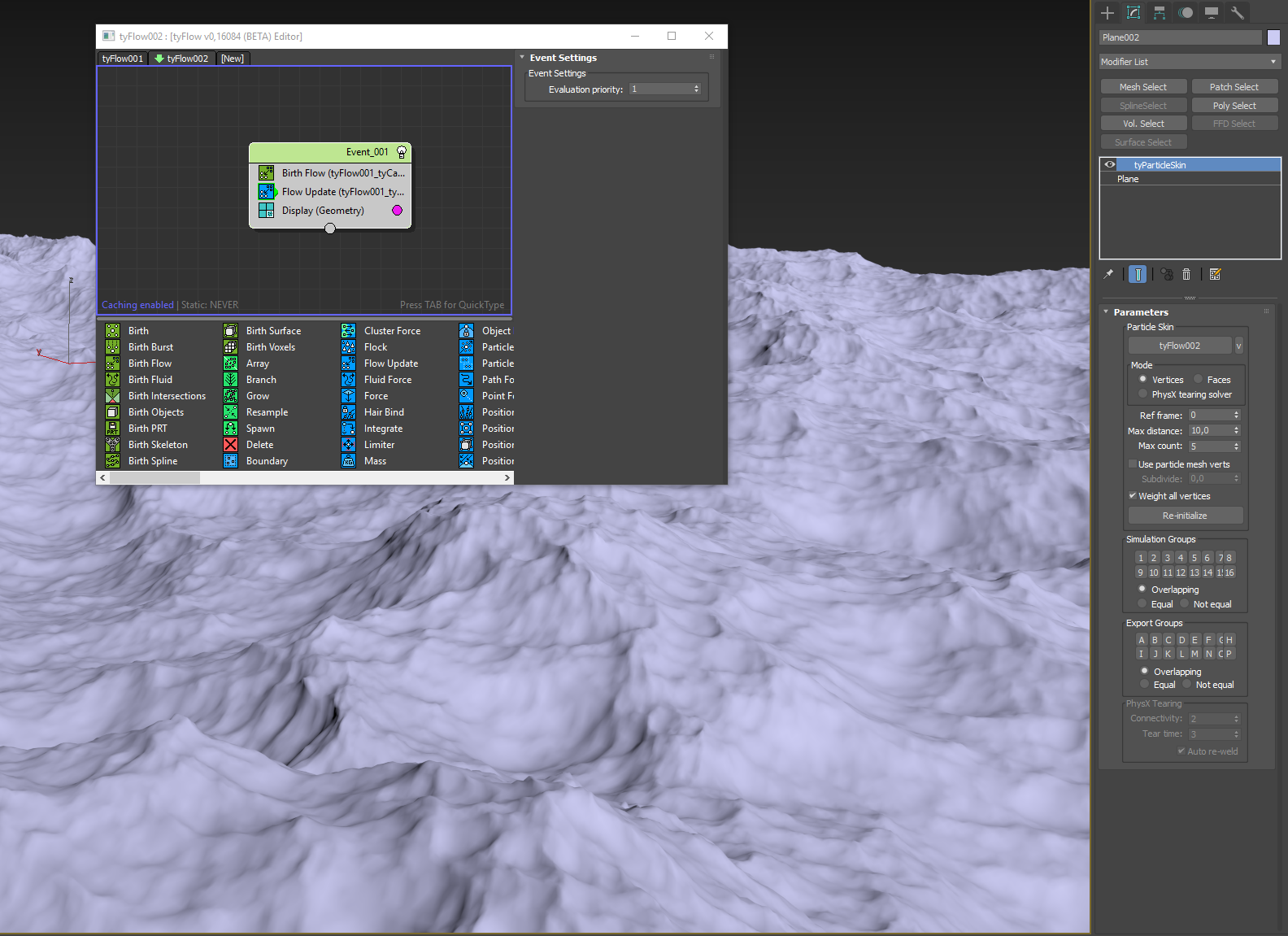Screen dimensions: 1288x936
Task: Open the [New] flow tab
Action: pos(233,59)
